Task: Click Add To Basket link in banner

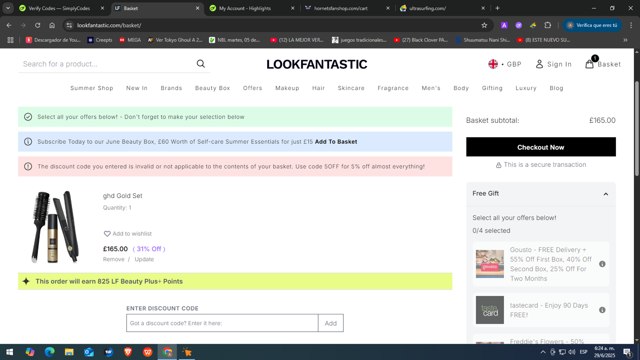Action: [336, 142]
